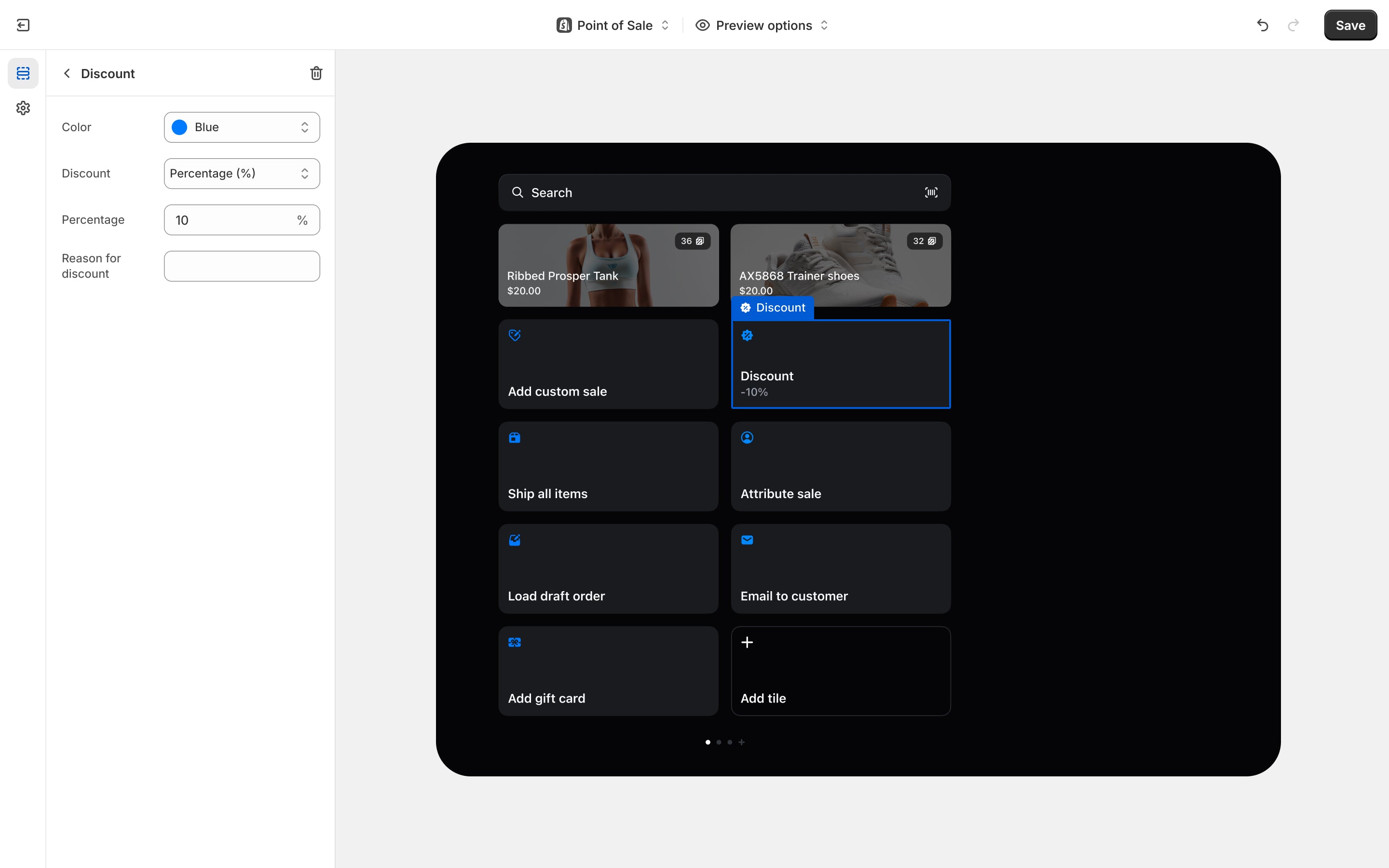The height and width of the screenshot is (868, 1389).
Task: Save the layout with the Save button
Action: [1350, 25]
